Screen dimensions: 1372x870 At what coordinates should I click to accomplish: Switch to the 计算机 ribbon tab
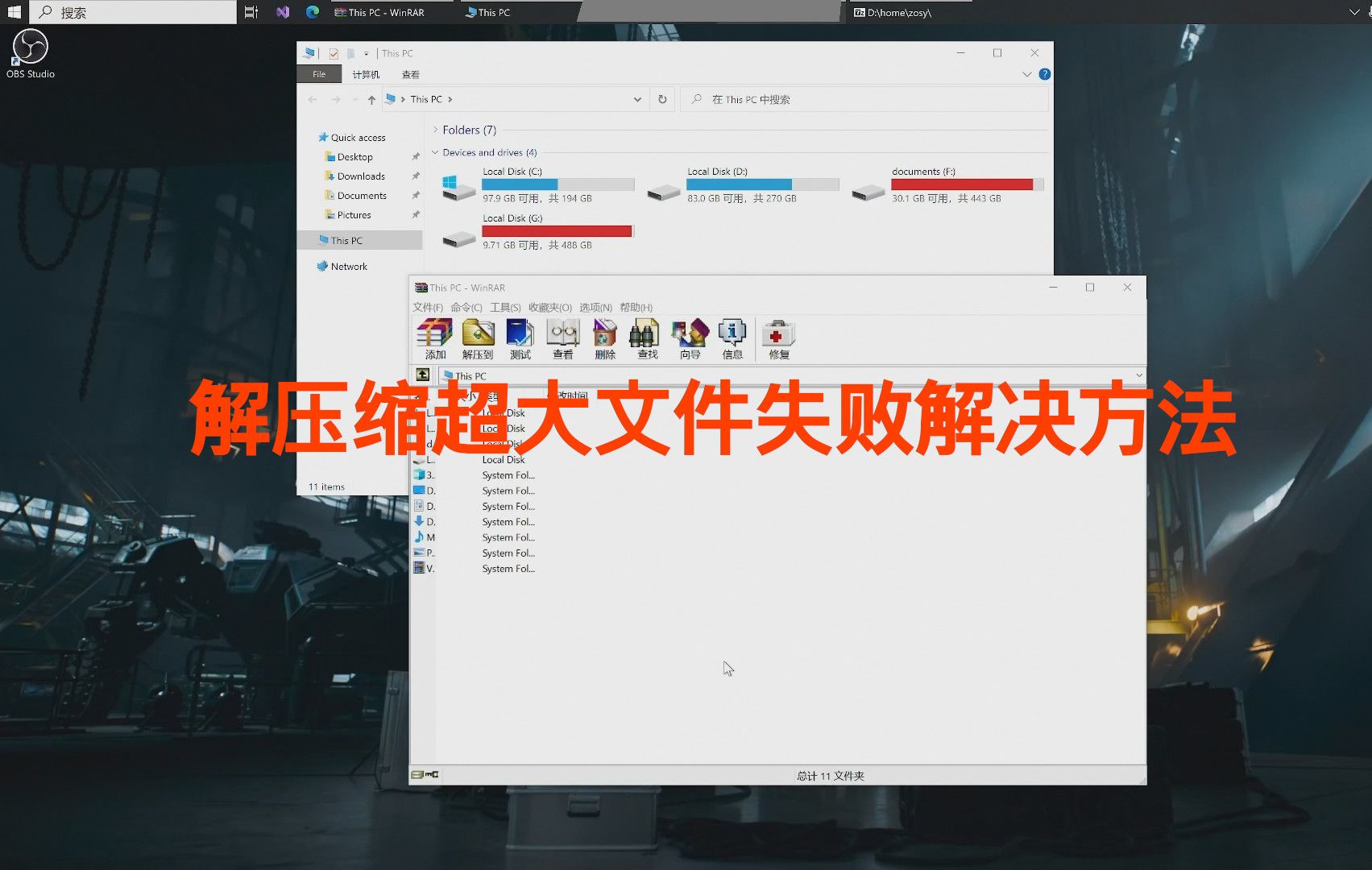click(x=366, y=74)
